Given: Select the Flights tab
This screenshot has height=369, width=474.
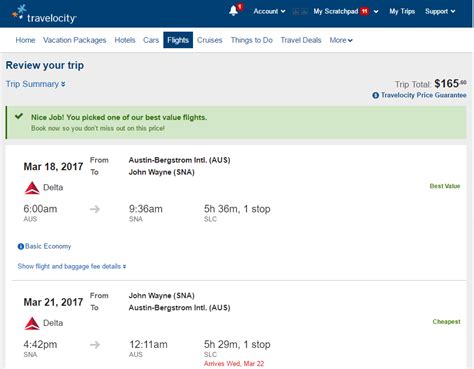Looking at the screenshot, I should point(178,40).
